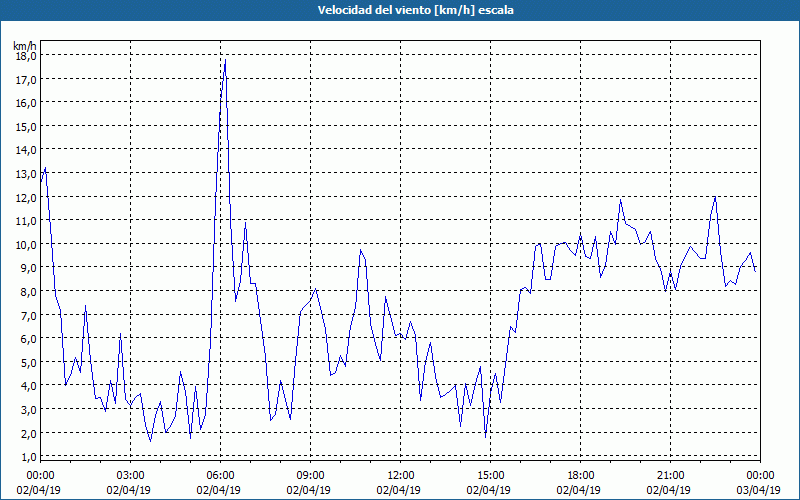Click the '12:00' time axis label
Screen dimensions: 800x500
tap(401, 476)
